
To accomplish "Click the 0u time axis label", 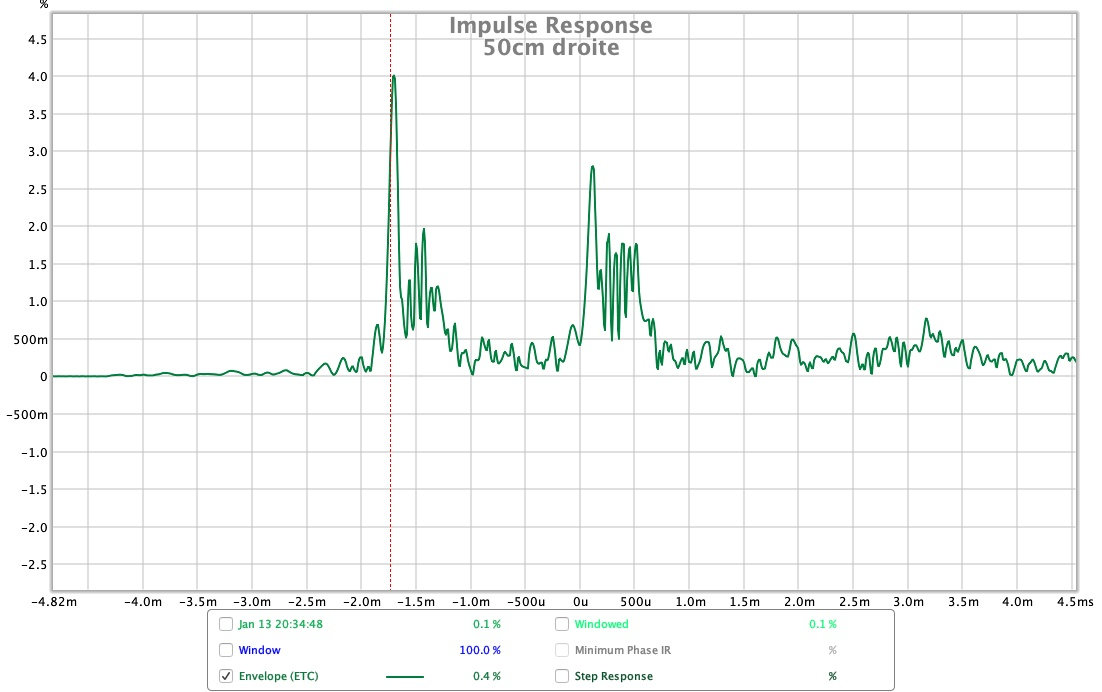I will 581,602.
